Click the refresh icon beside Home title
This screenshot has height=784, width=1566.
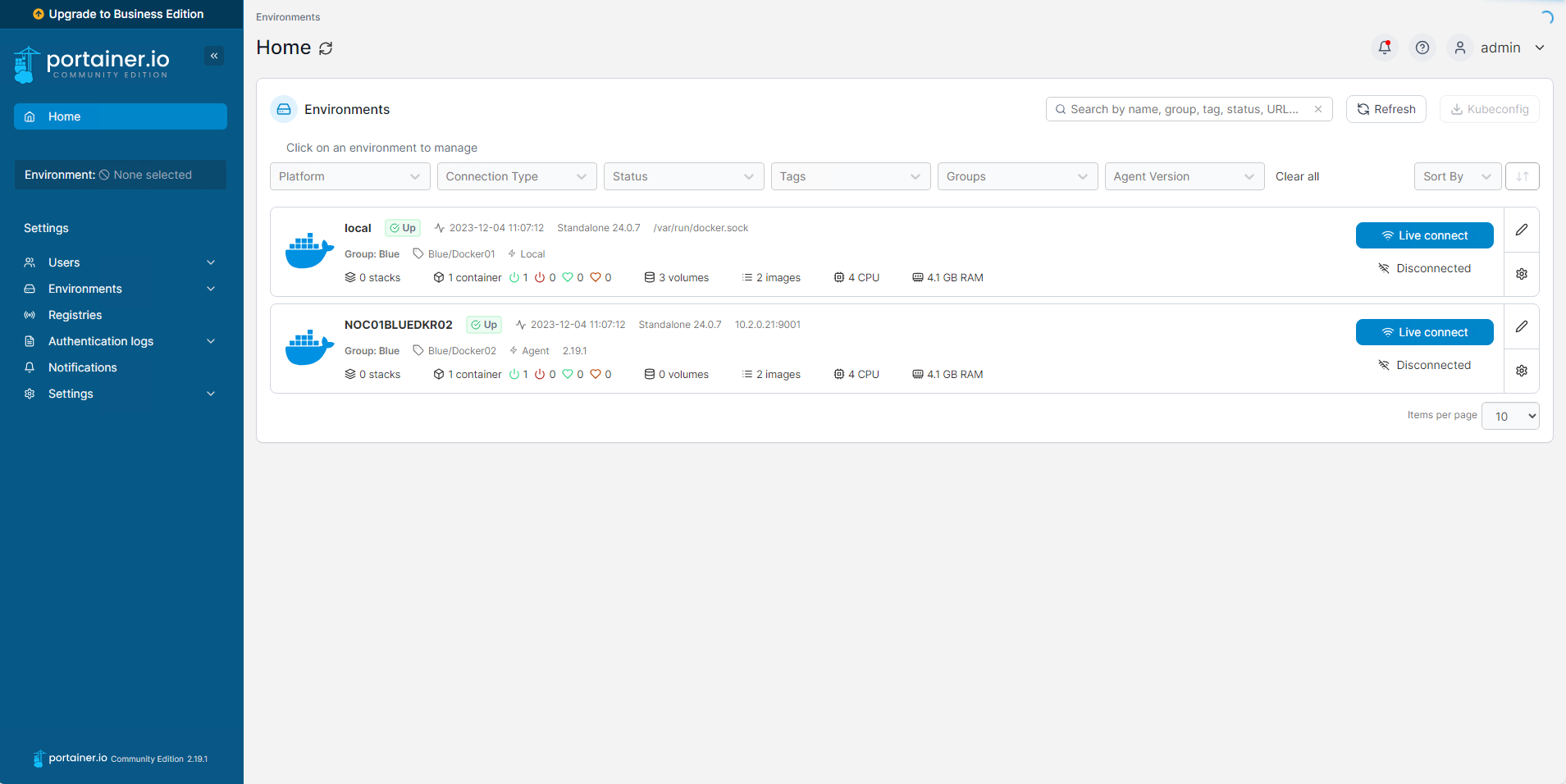pyautogui.click(x=326, y=48)
